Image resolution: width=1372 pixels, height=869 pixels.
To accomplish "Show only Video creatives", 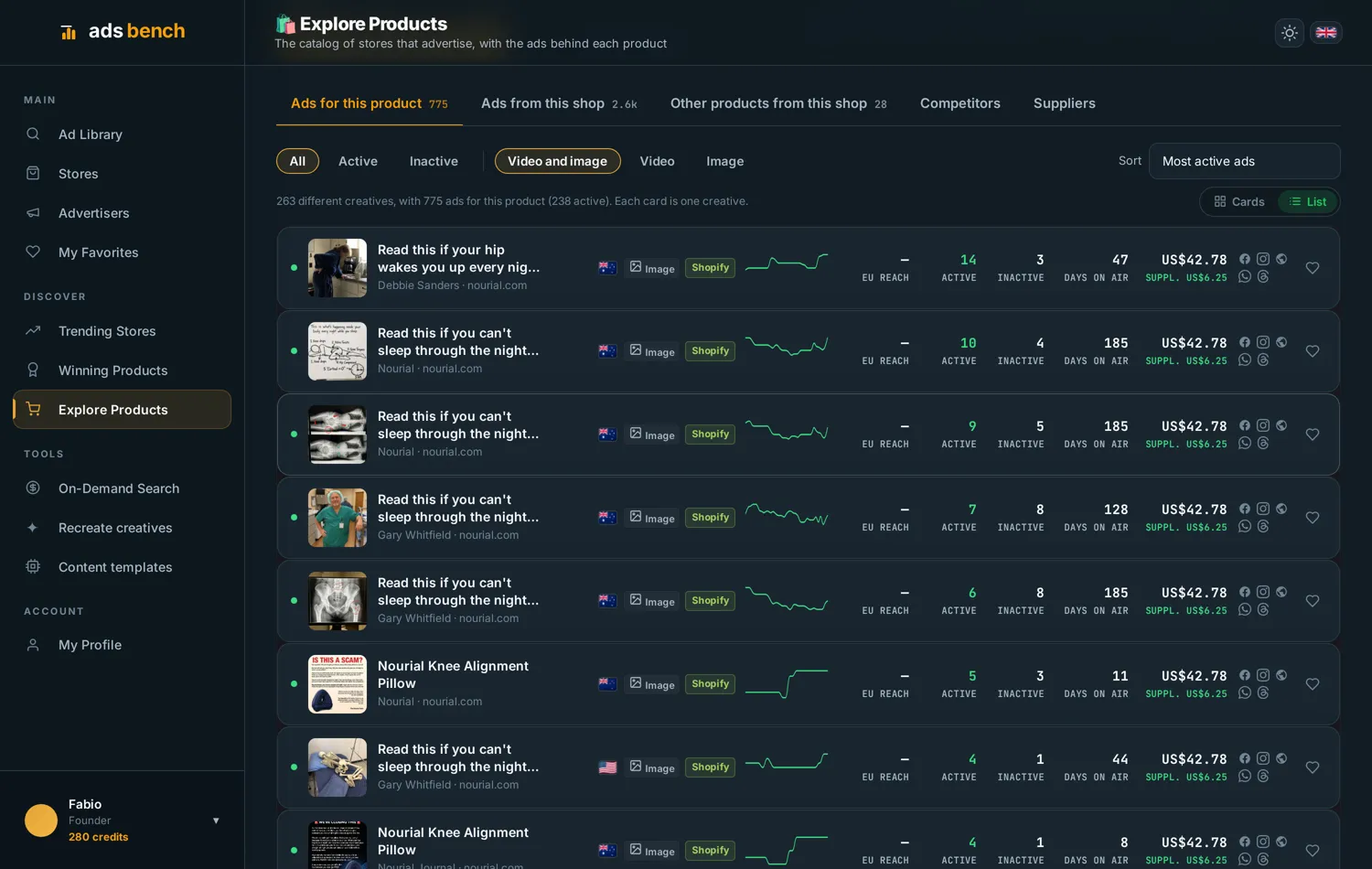I will pos(658,161).
